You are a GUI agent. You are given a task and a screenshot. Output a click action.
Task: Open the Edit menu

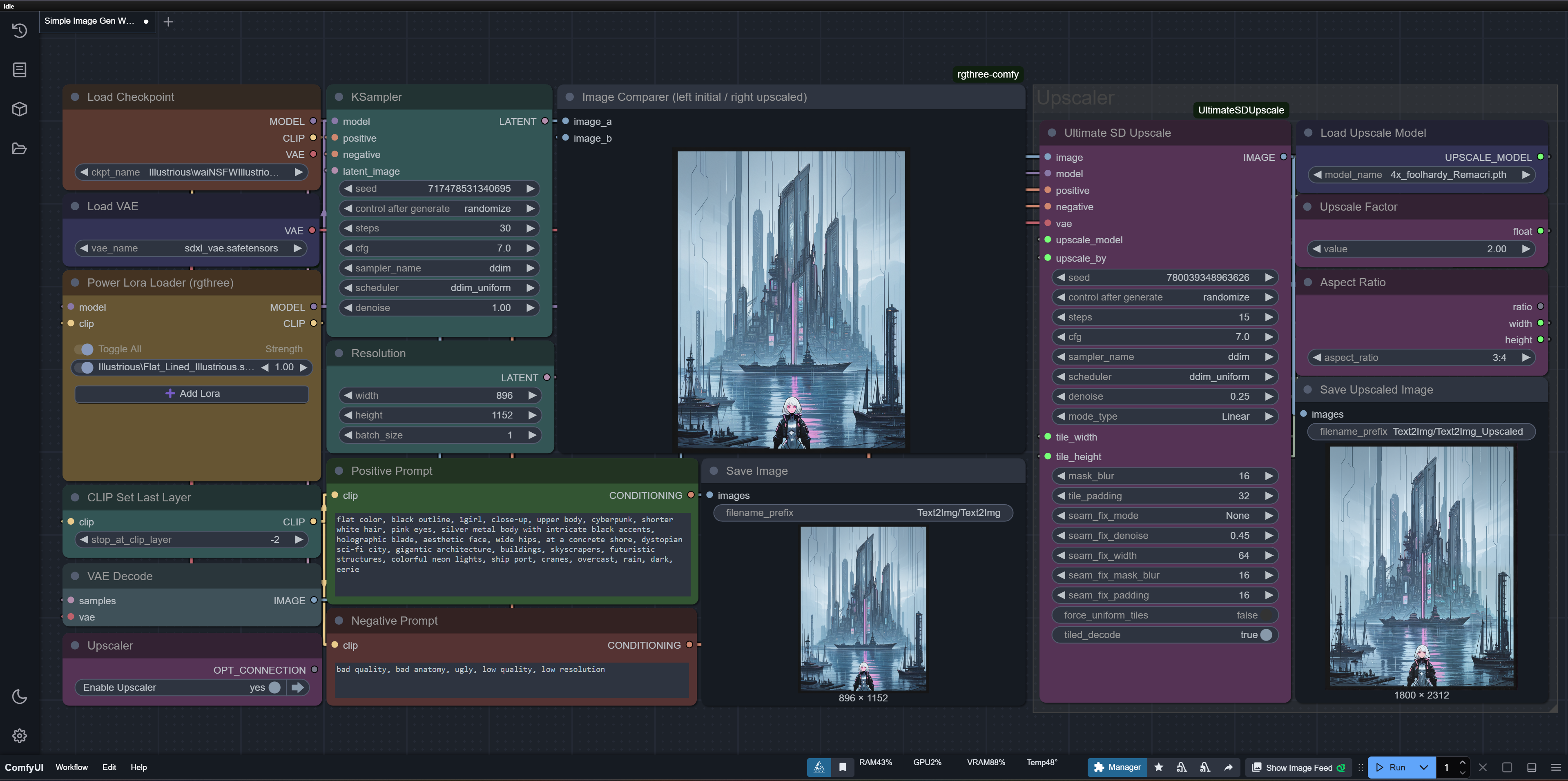point(109,767)
